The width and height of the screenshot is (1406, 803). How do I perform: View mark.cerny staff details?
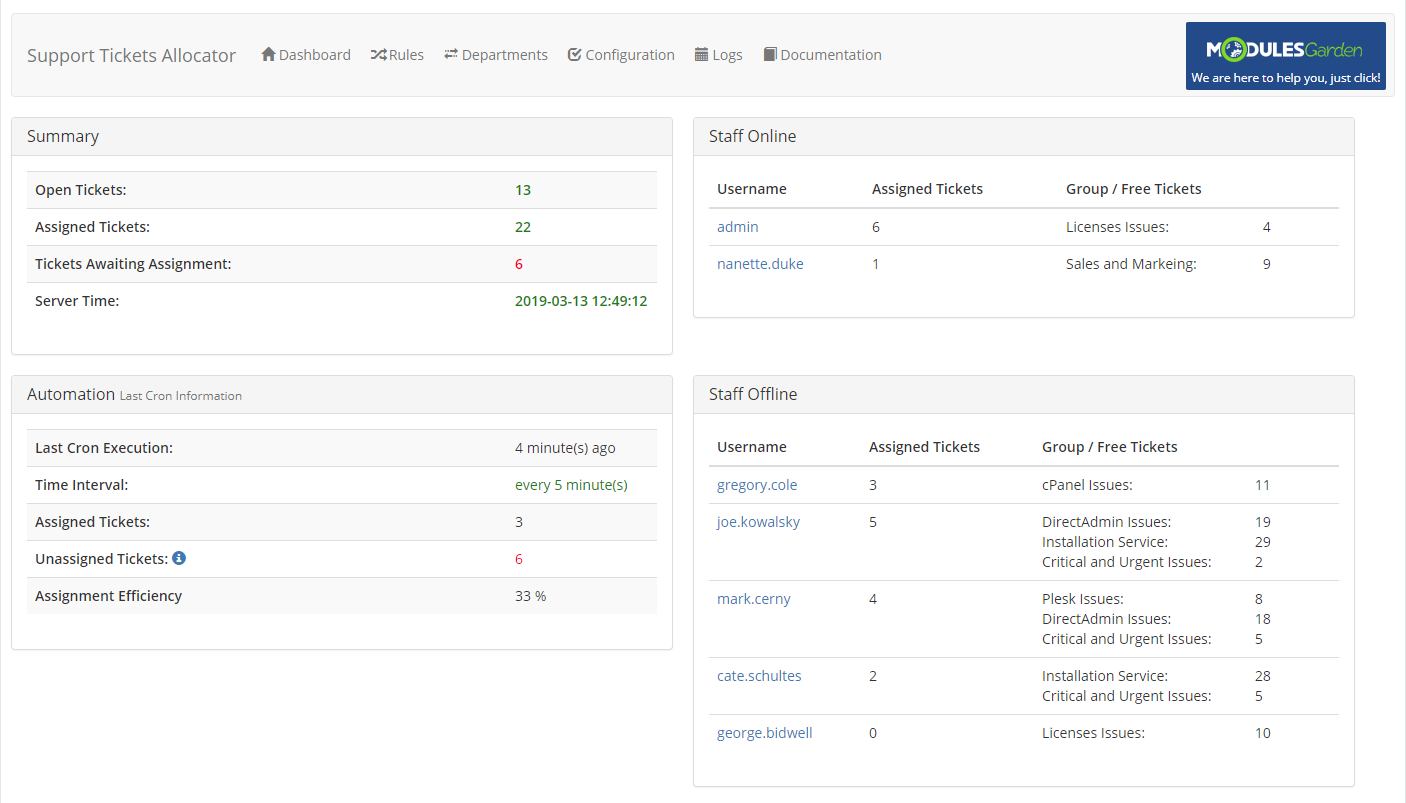753,599
